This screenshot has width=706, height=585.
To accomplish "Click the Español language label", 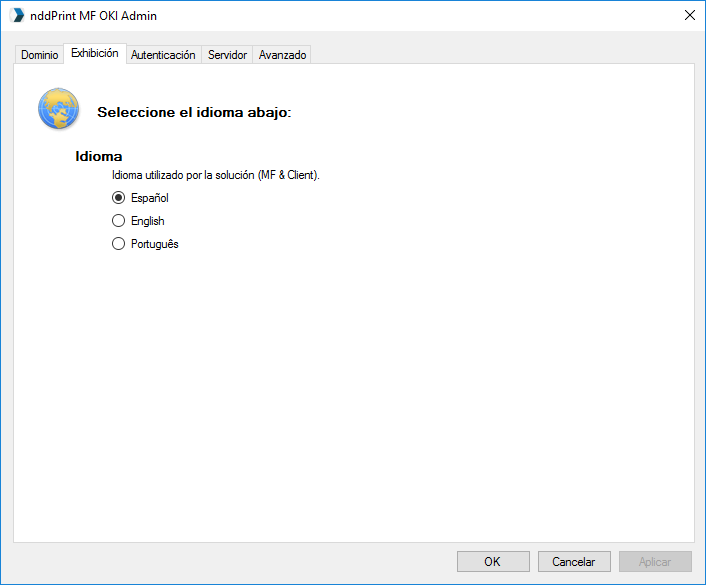I will [149, 198].
